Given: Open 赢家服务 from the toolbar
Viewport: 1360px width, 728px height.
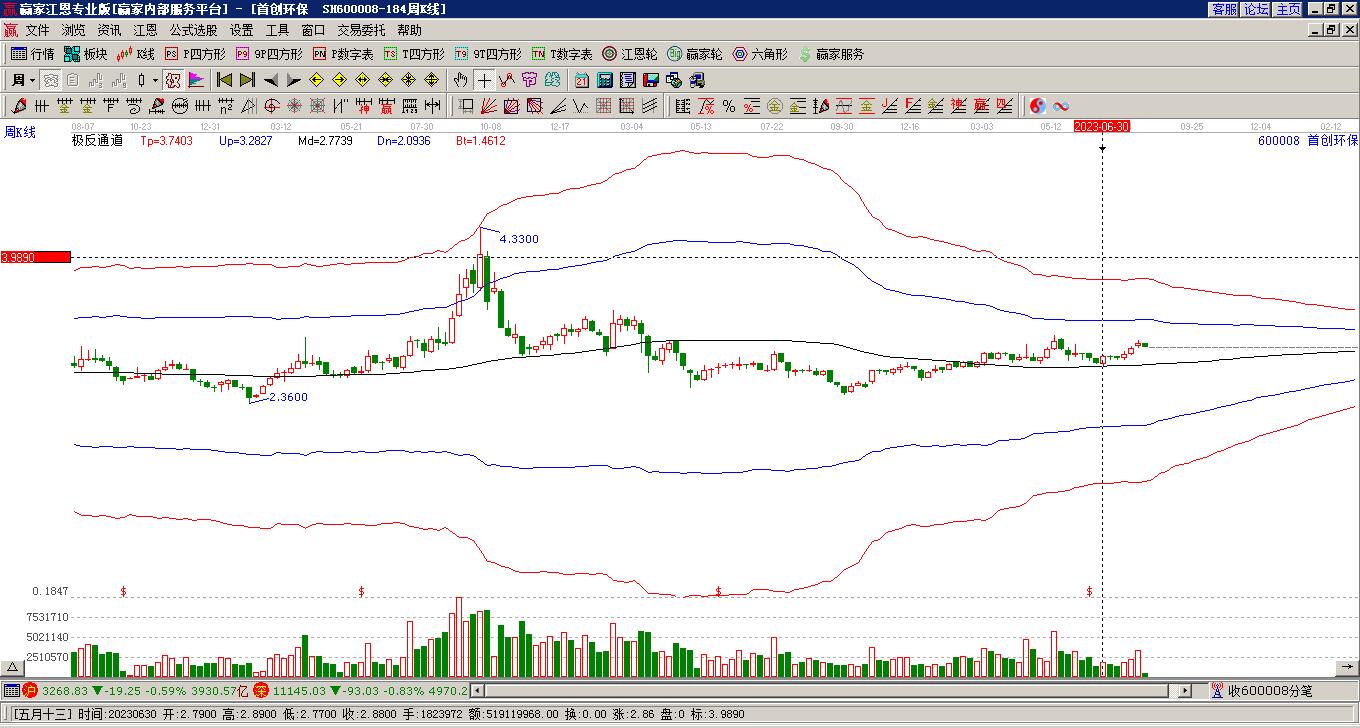Looking at the screenshot, I should pos(831,54).
